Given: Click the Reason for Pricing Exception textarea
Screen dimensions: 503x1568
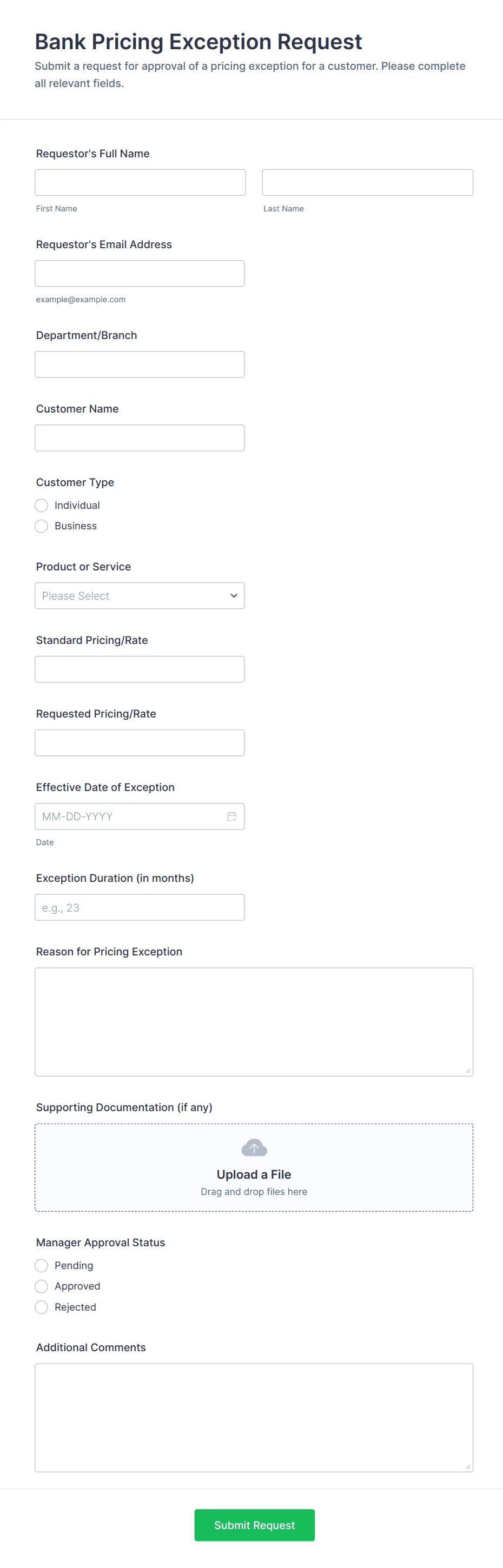Looking at the screenshot, I should pos(254,1022).
